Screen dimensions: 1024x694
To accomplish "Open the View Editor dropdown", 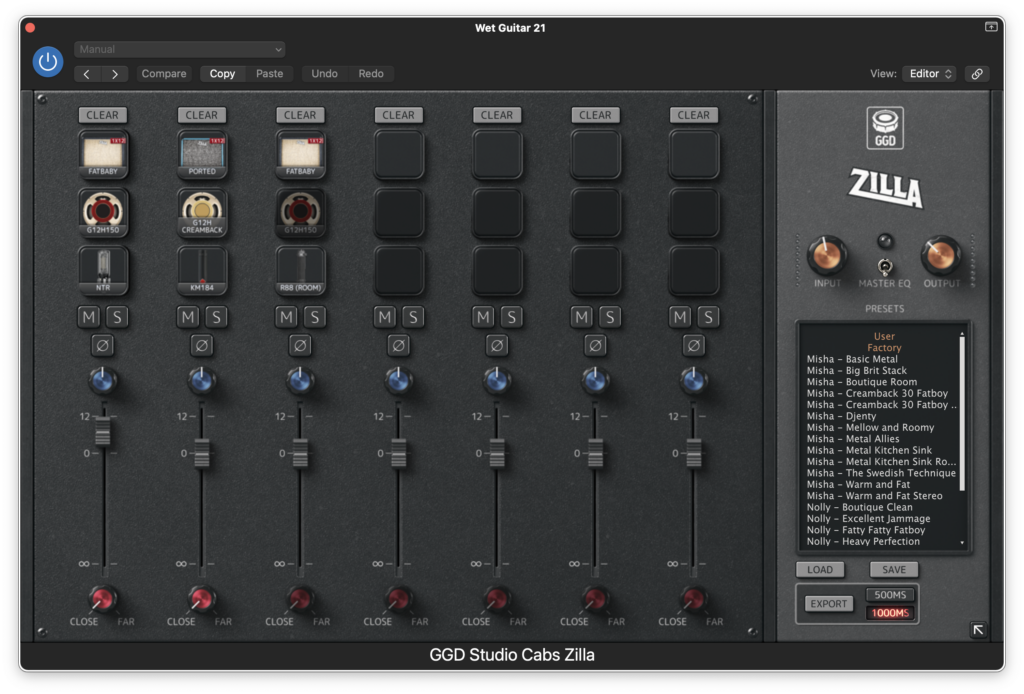I will click(x=929, y=74).
